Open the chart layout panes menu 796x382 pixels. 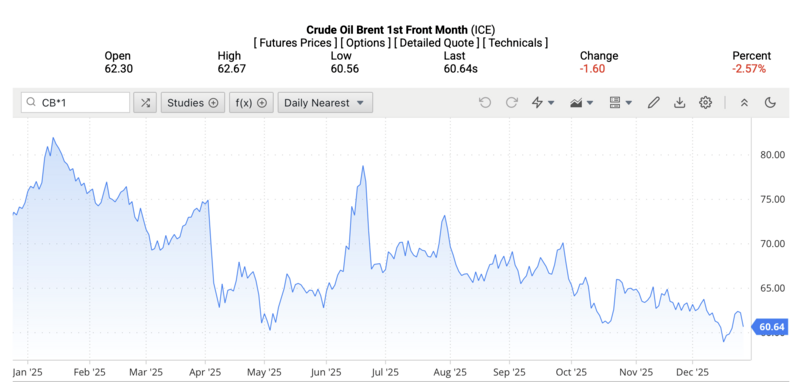coord(620,103)
